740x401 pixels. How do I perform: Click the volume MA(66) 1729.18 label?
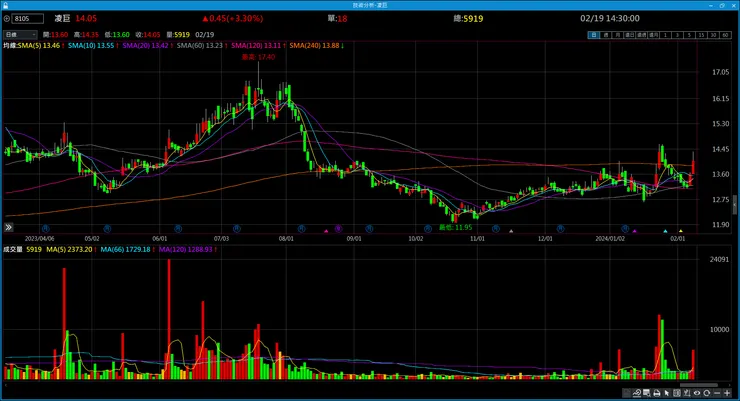pyautogui.click(x=127, y=249)
